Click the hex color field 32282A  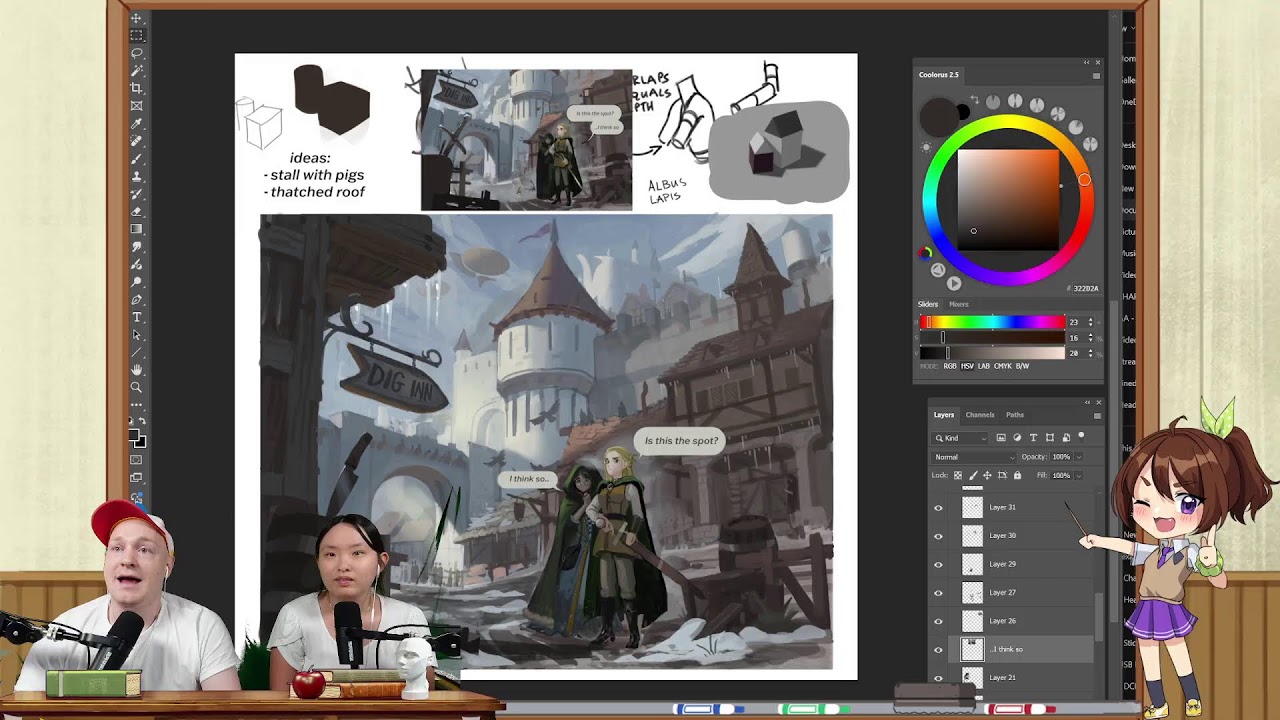tap(1086, 288)
